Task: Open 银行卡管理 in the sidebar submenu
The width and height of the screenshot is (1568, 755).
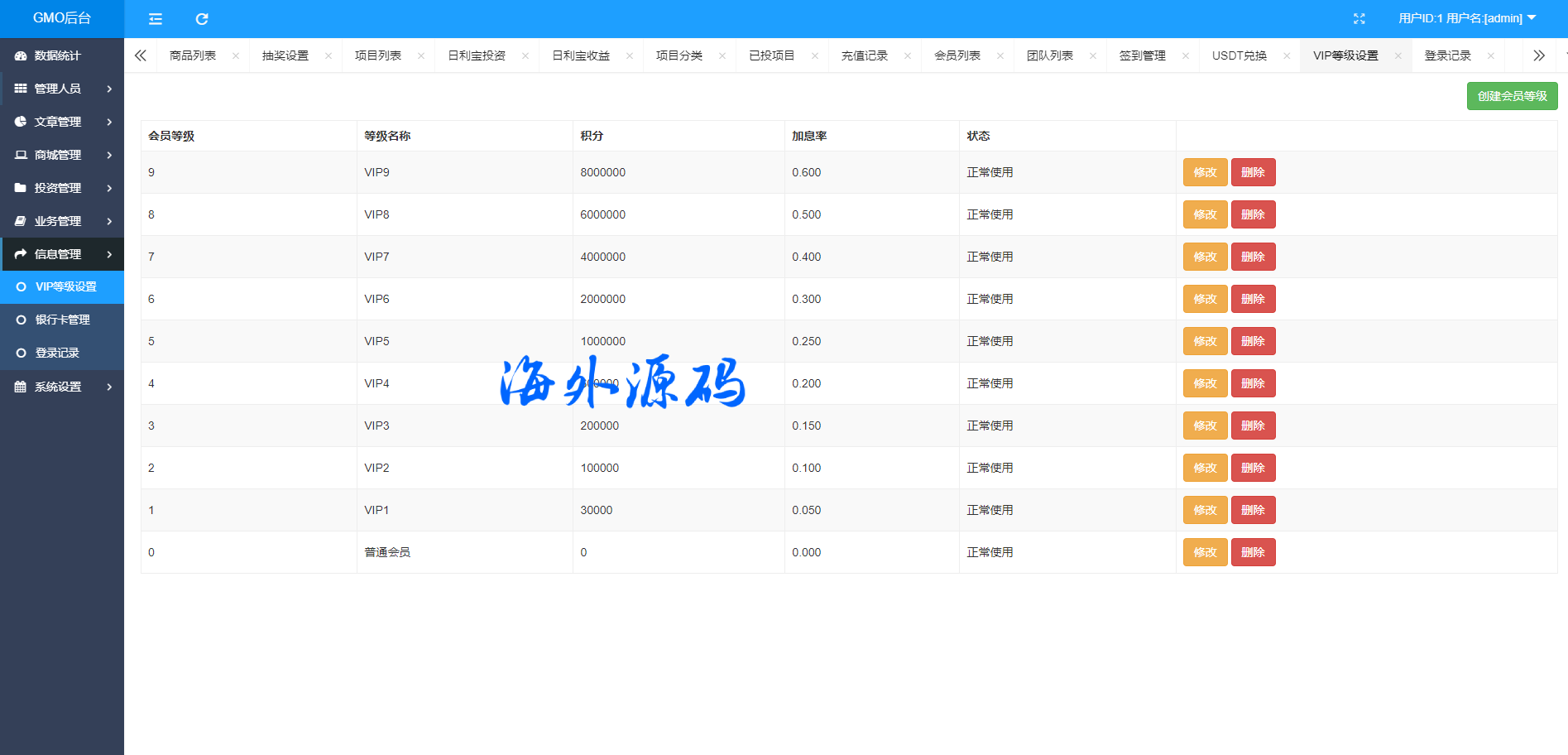Action: [63, 320]
